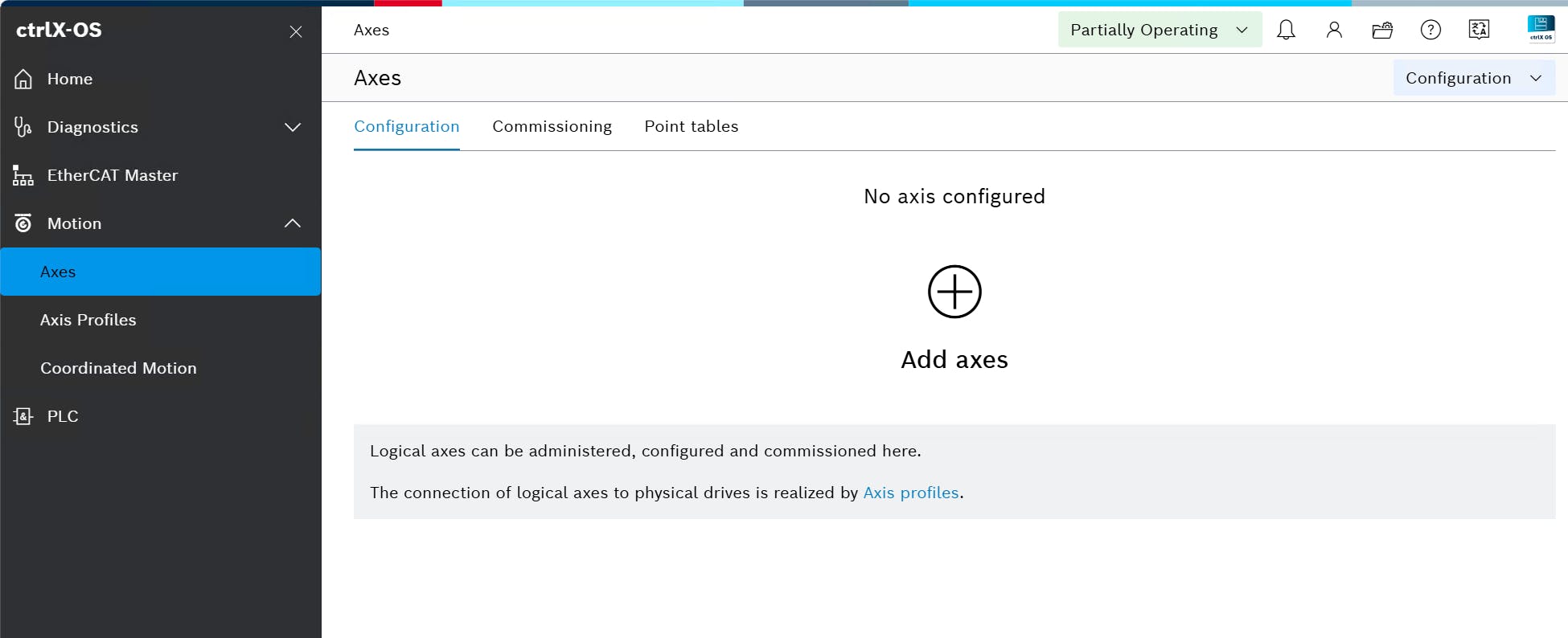Click the ctrlX OS logo icon
The width and height of the screenshot is (1568, 638).
point(1541,29)
